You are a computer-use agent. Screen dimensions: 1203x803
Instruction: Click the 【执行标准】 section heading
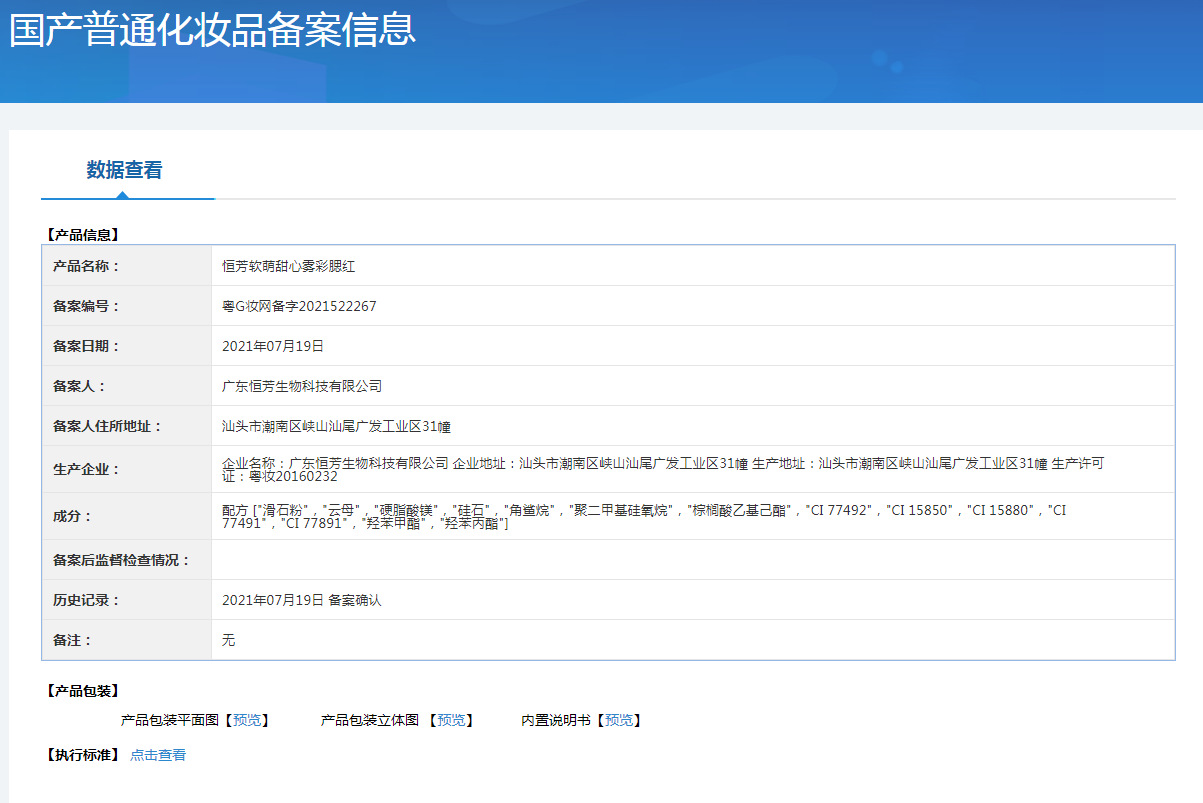pyautogui.click(x=82, y=755)
